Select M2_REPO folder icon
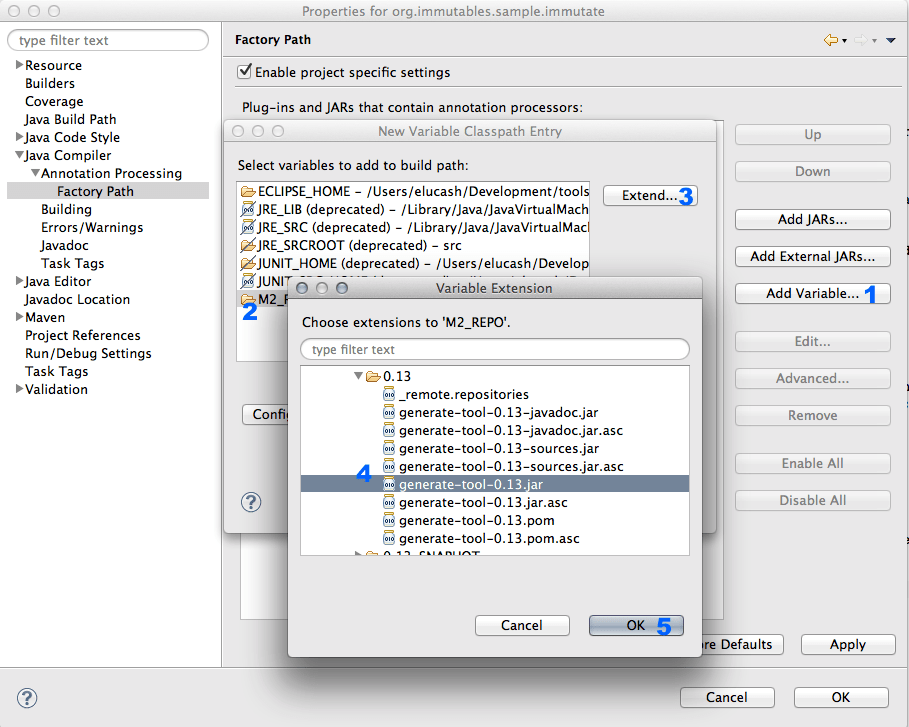The image size is (909, 727). pyautogui.click(x=248, y=299)
